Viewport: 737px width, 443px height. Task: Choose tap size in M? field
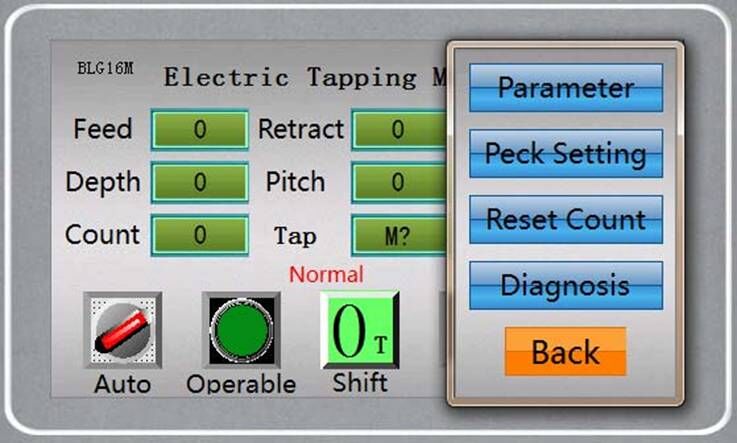400,235
